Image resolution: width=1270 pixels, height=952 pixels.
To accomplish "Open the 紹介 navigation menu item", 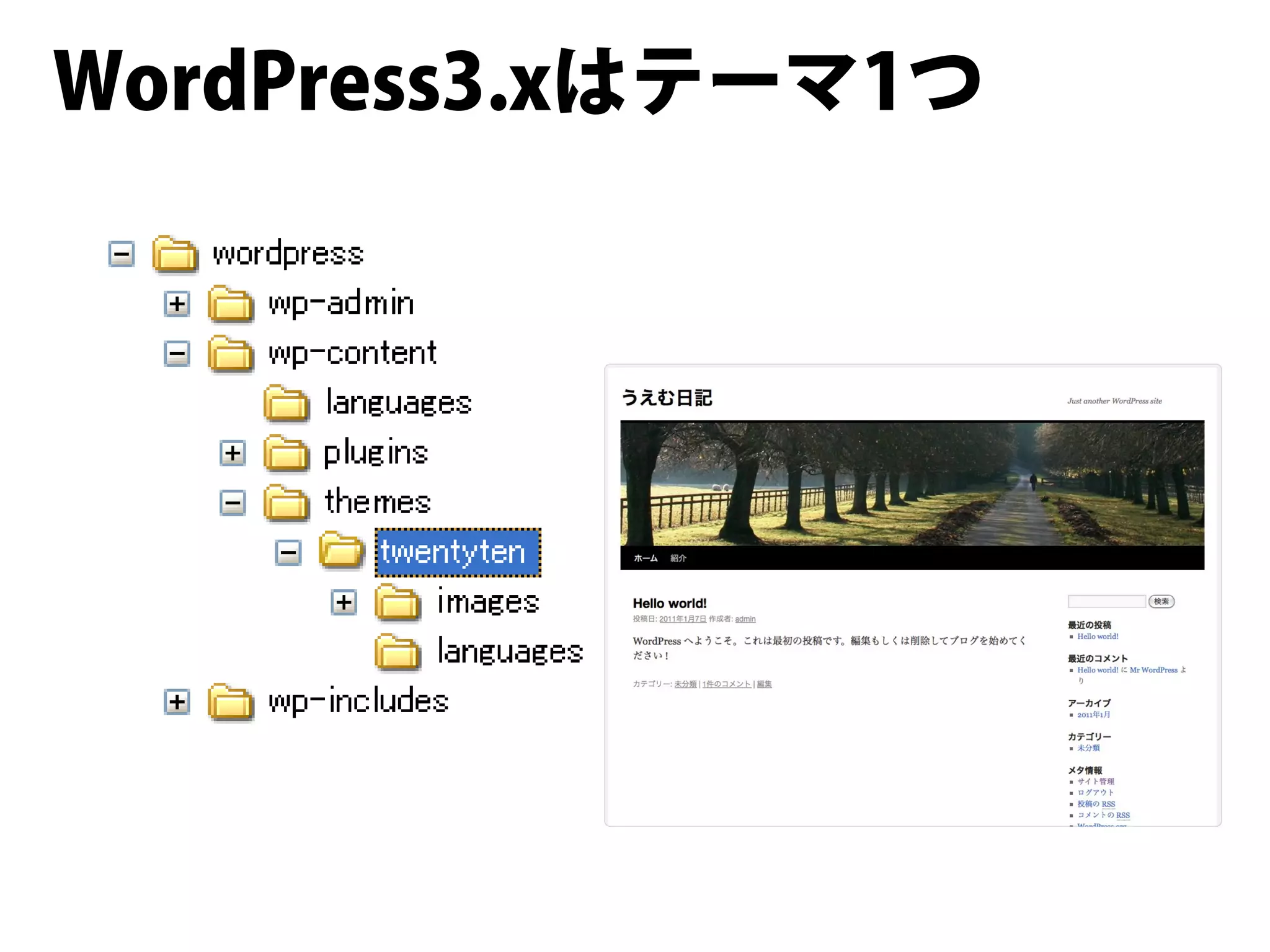I will tap(678, 558).
